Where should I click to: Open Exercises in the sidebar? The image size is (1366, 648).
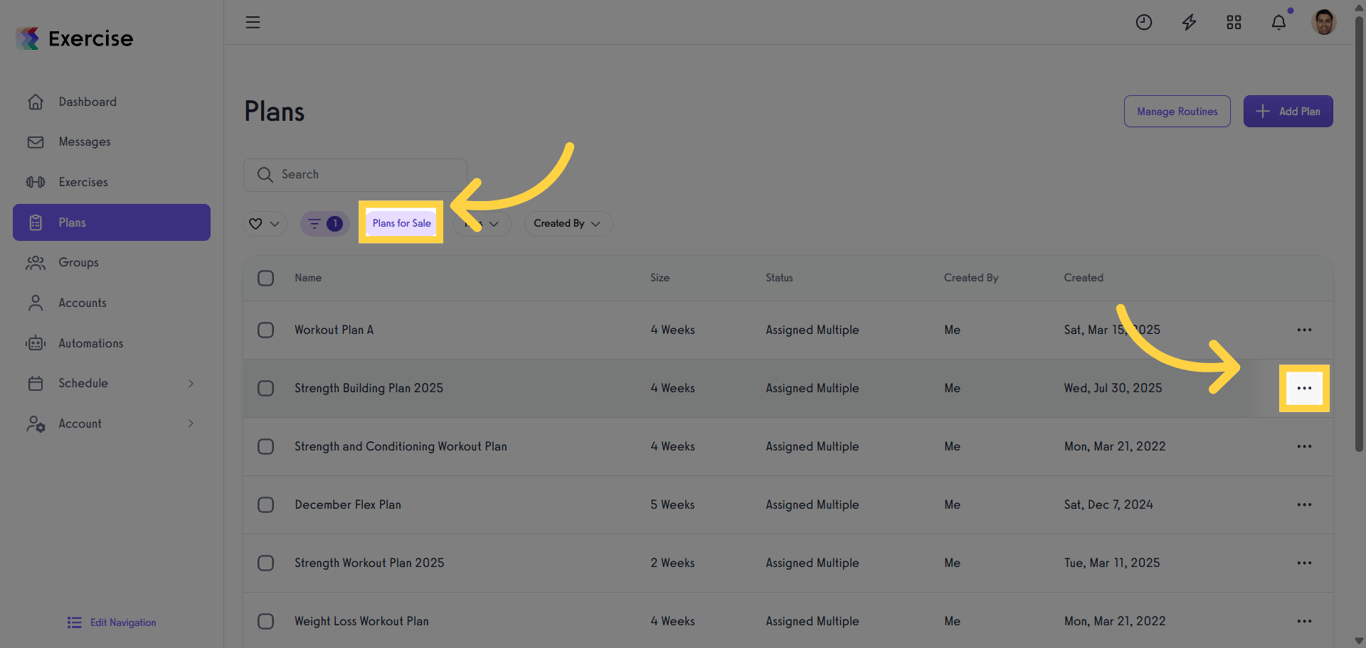(111, 182)
